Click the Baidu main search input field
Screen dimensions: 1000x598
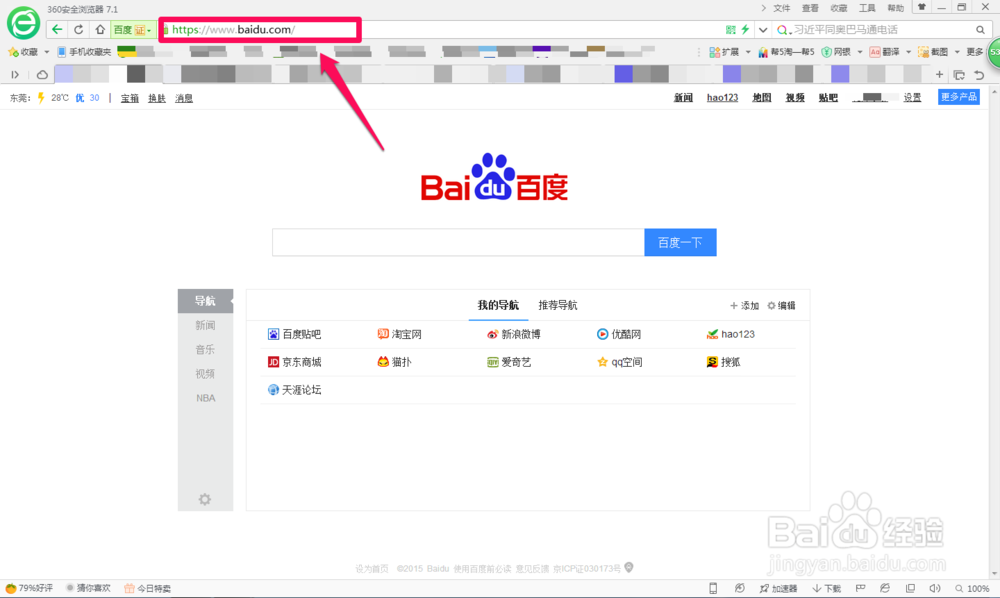458,242
